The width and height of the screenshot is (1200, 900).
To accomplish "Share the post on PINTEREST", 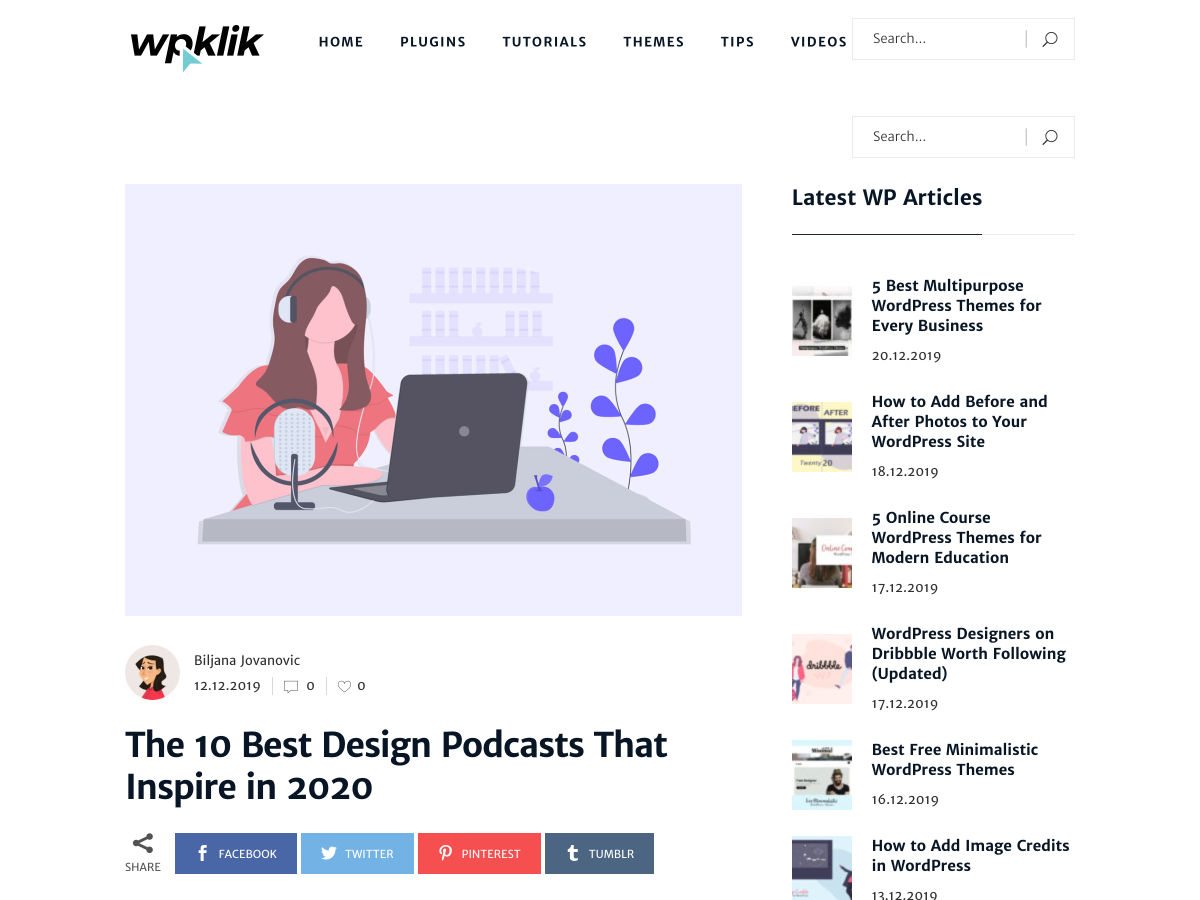I will [x=479, y=853].
